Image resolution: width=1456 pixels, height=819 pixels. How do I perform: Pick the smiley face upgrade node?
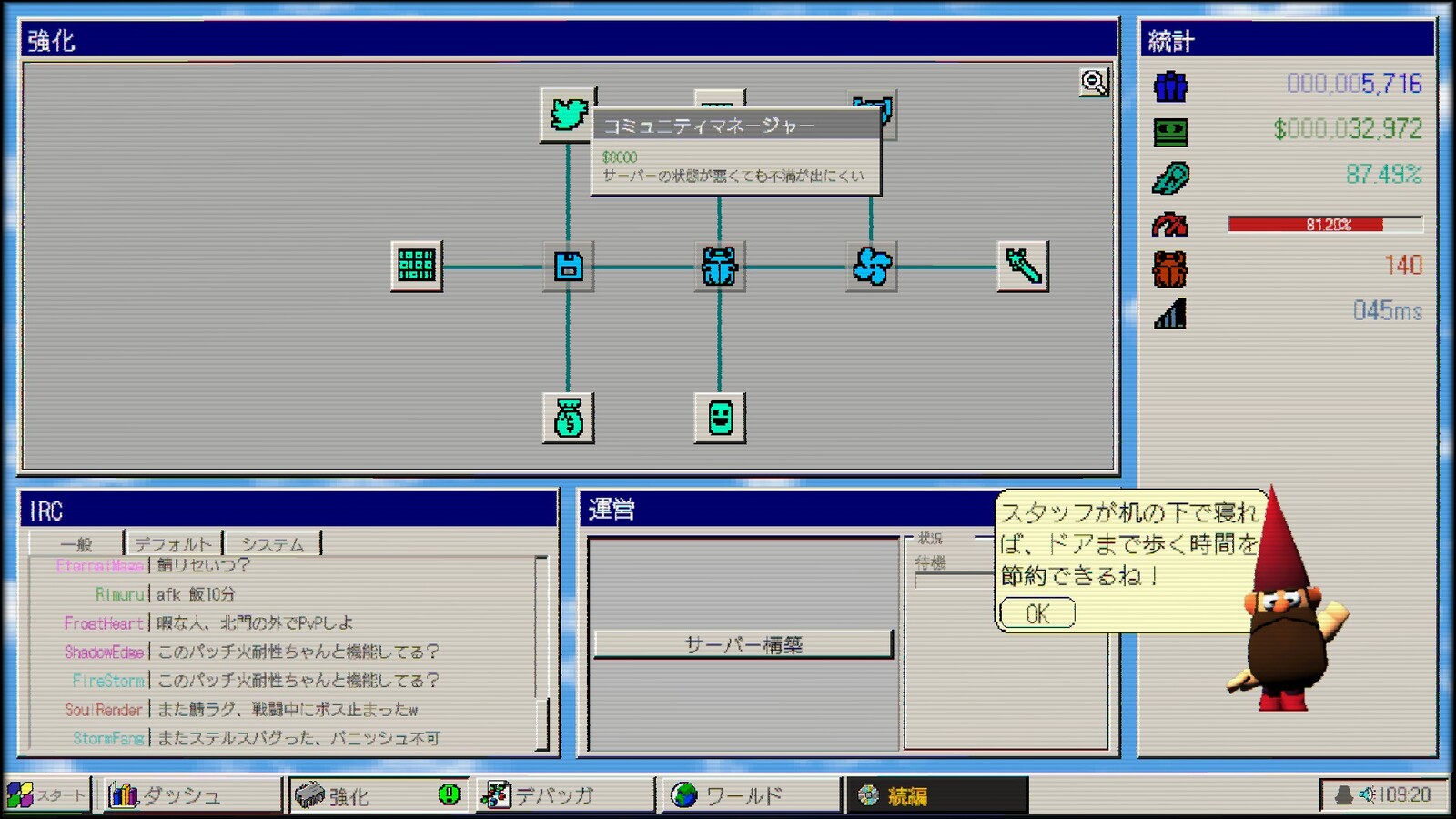coord(720,419)
